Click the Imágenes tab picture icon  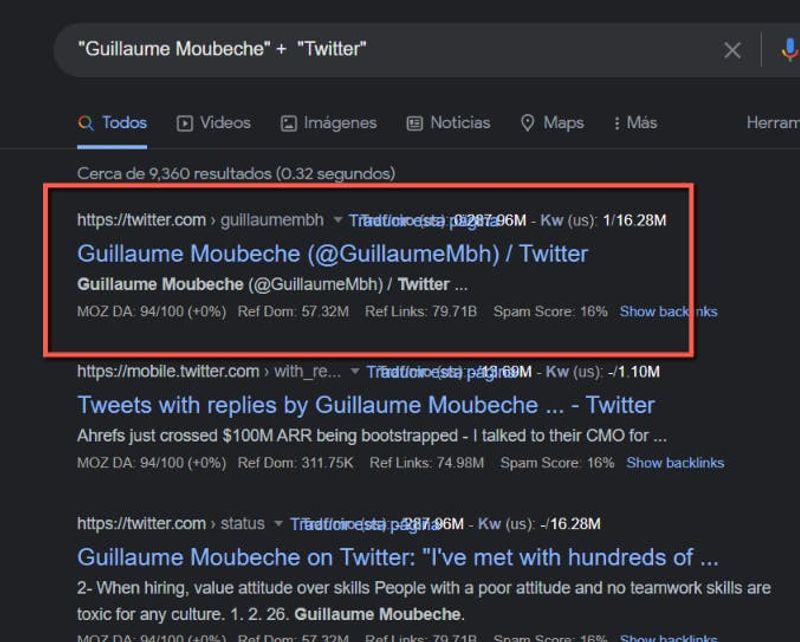[x=289, y=124]
